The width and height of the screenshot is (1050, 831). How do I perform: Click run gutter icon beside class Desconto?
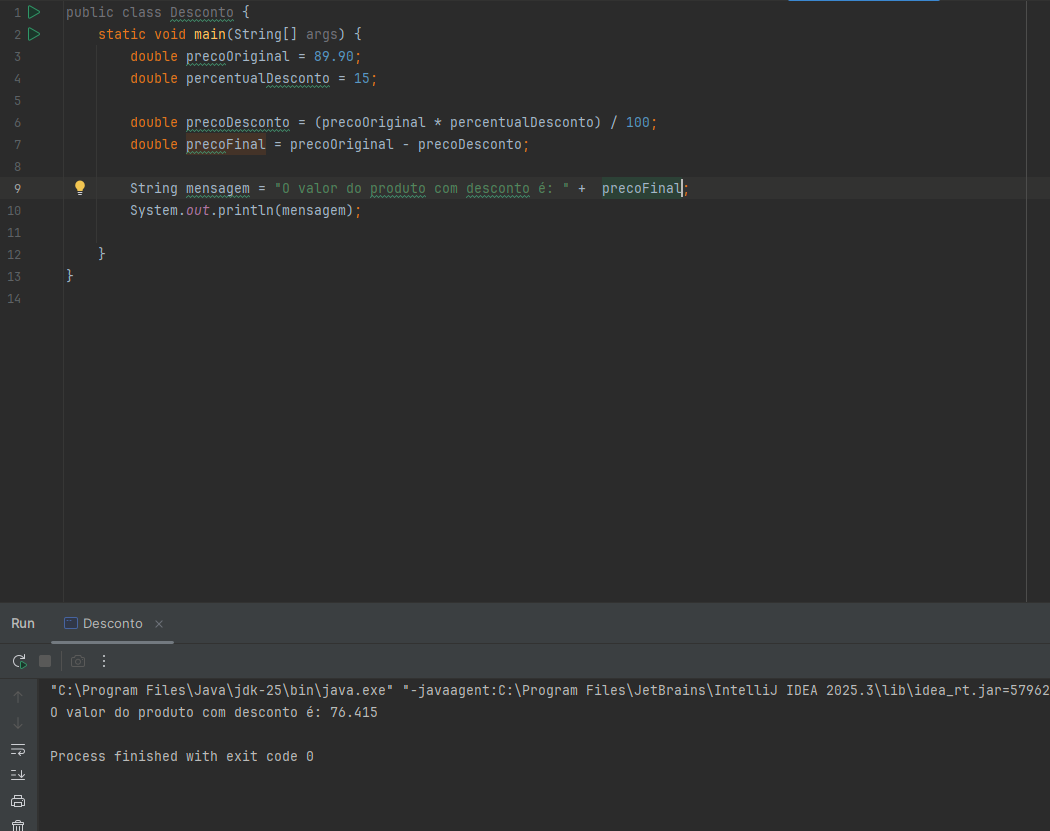34,12
